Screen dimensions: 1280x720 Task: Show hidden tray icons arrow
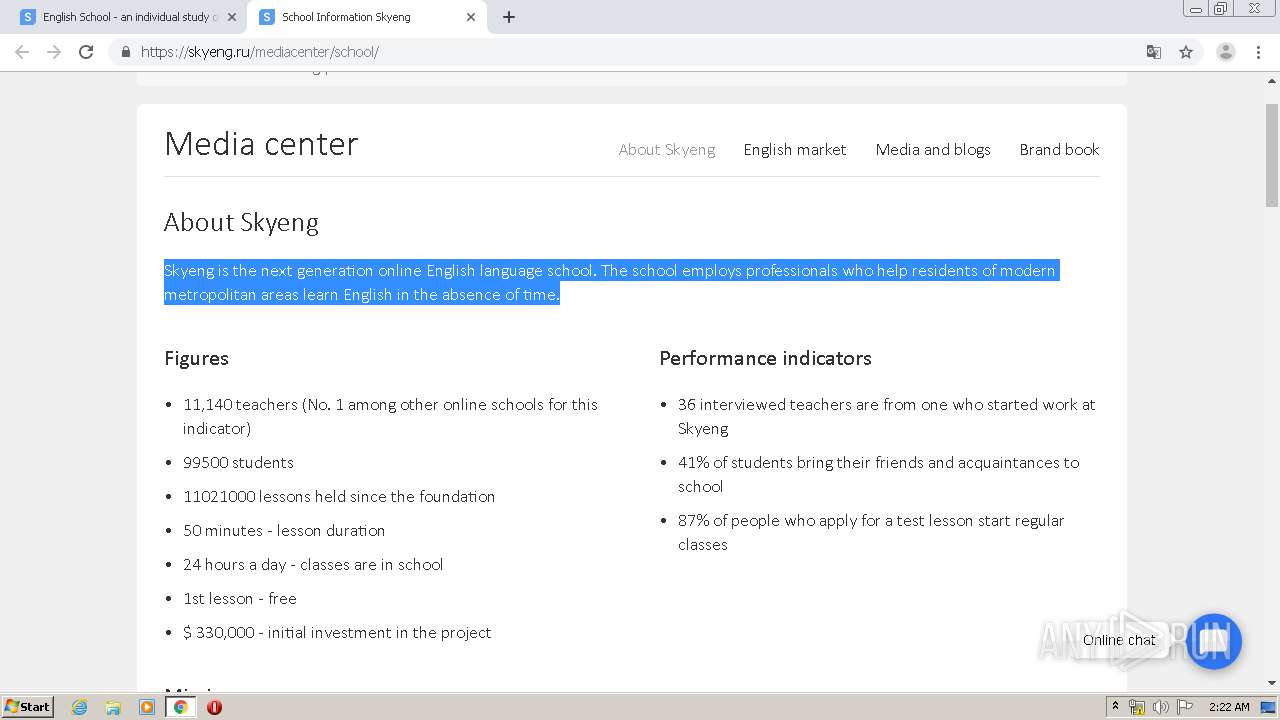(x=1115, y=707)
